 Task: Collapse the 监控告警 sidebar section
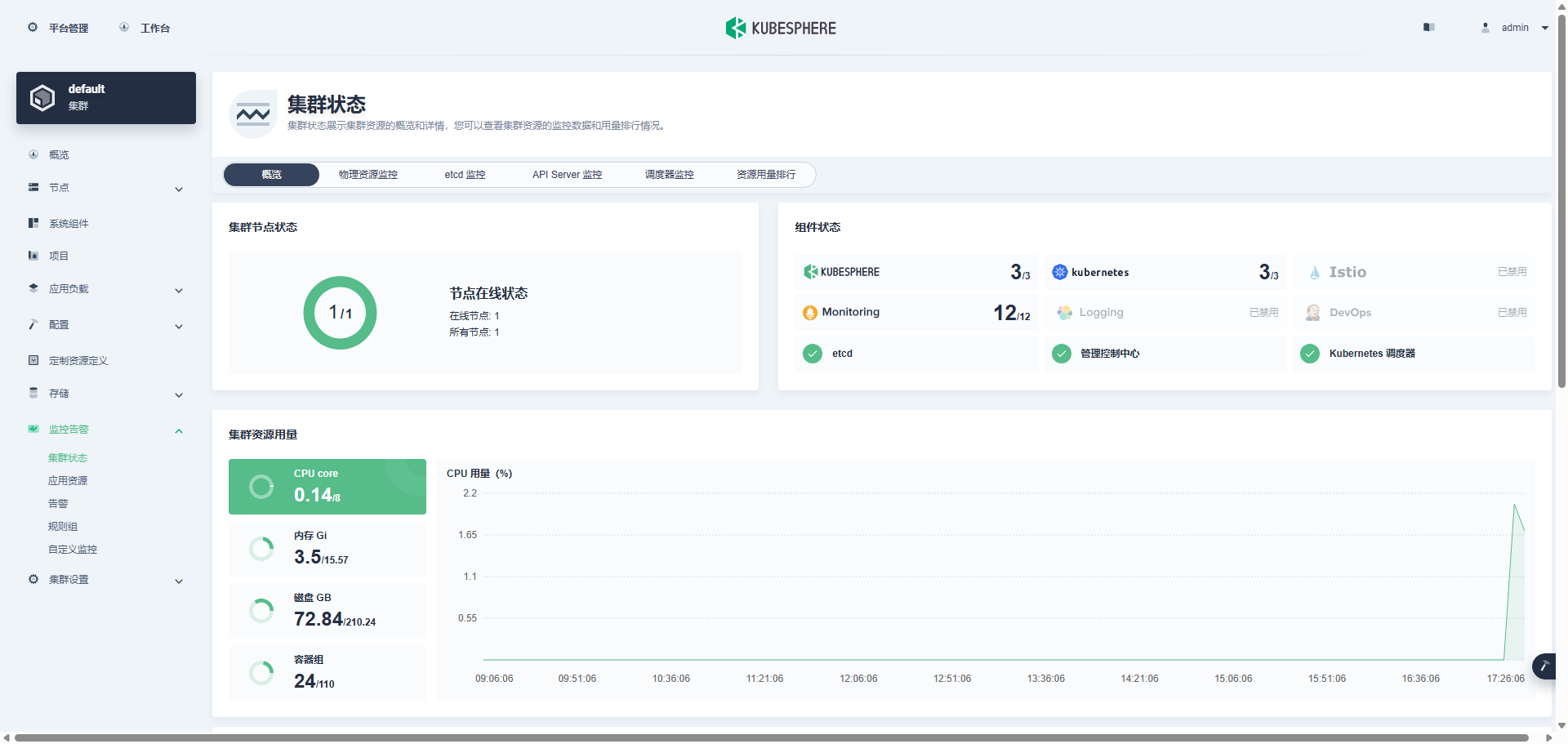coord(179,430)
